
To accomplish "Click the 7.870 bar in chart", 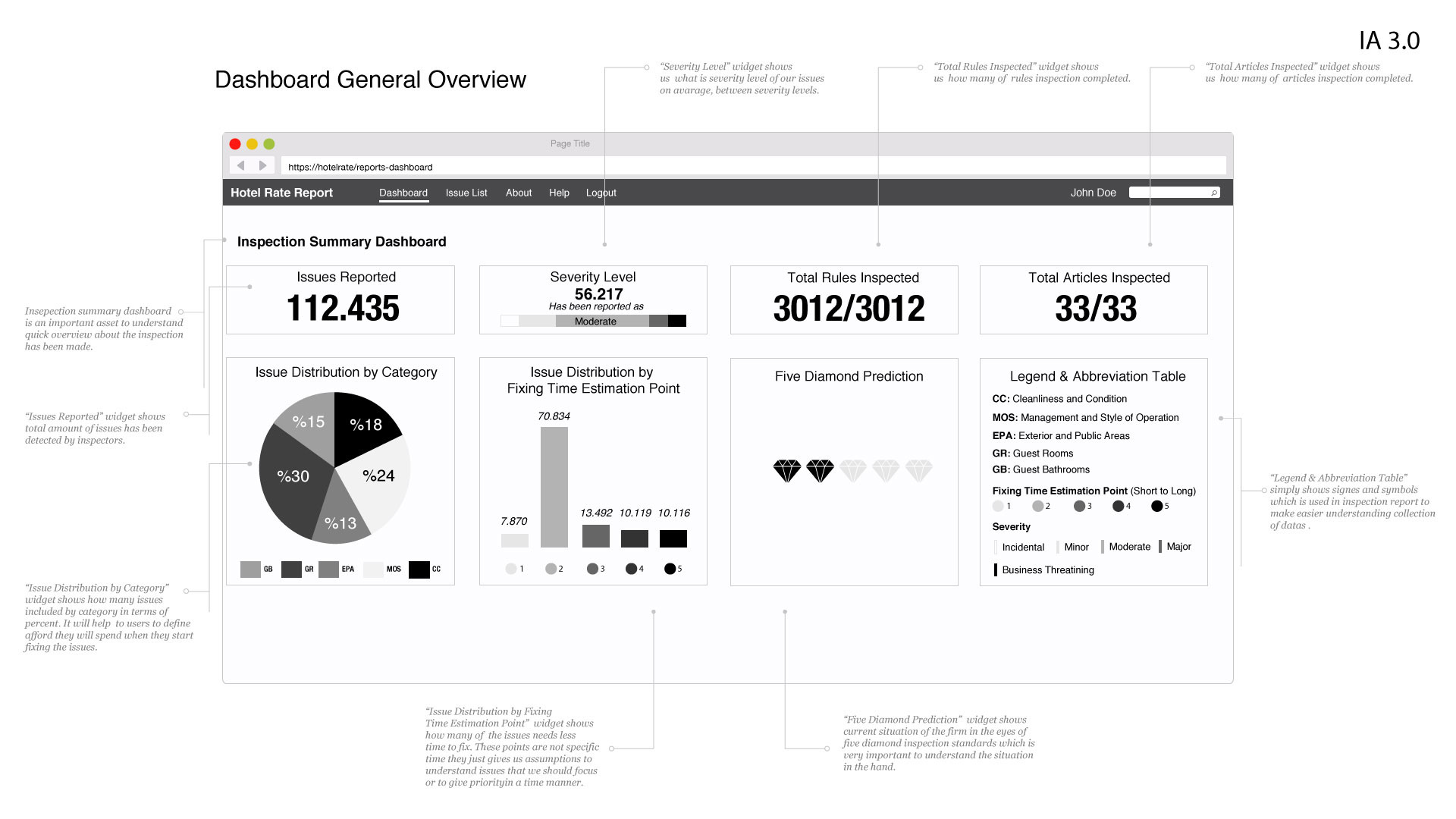I will [515, 541].
